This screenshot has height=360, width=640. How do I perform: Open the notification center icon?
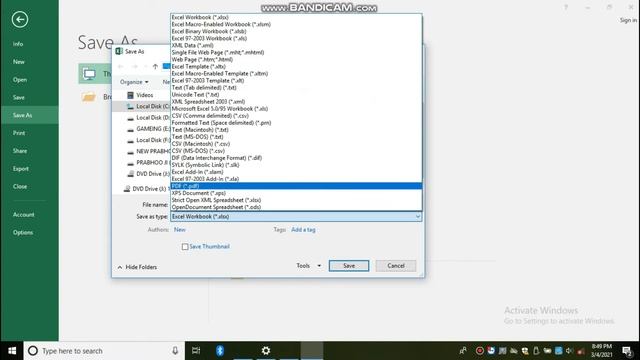tap(628, 351)
